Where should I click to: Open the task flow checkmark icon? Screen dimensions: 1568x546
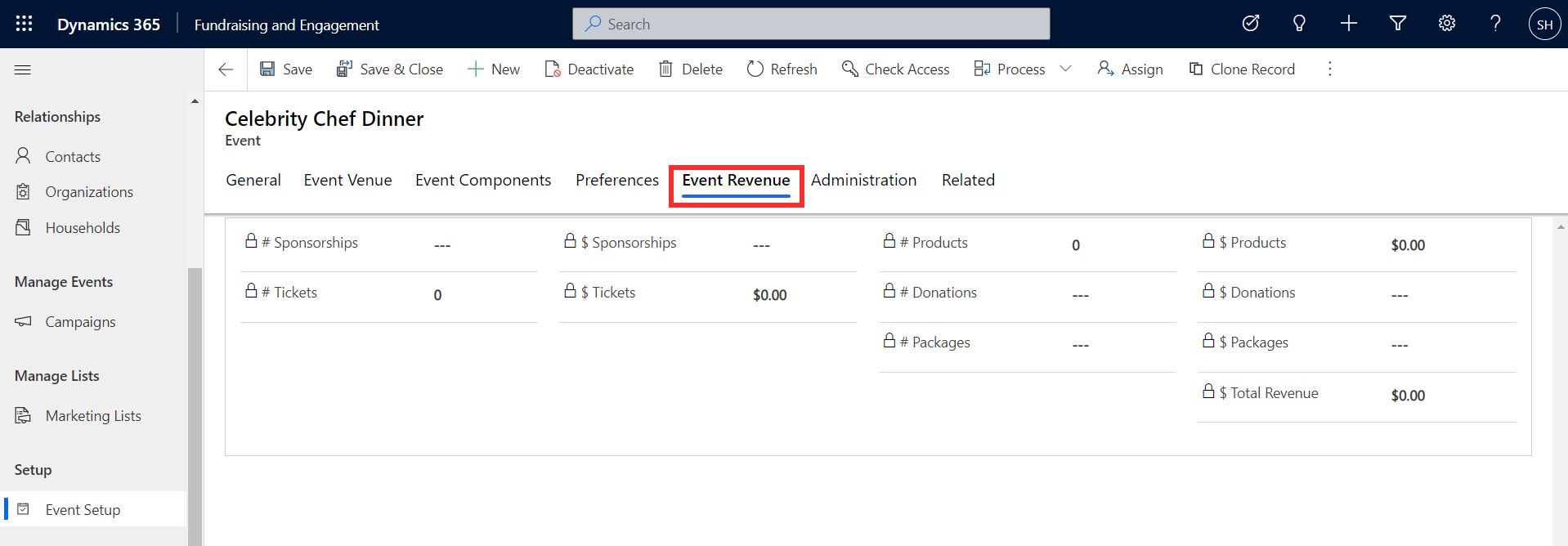1250,24
